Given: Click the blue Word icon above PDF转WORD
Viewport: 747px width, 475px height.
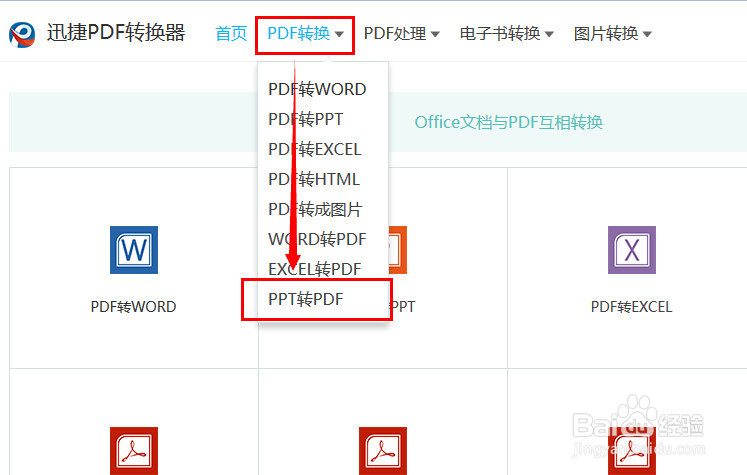Looking at the screenshot, I should point(134,250).
